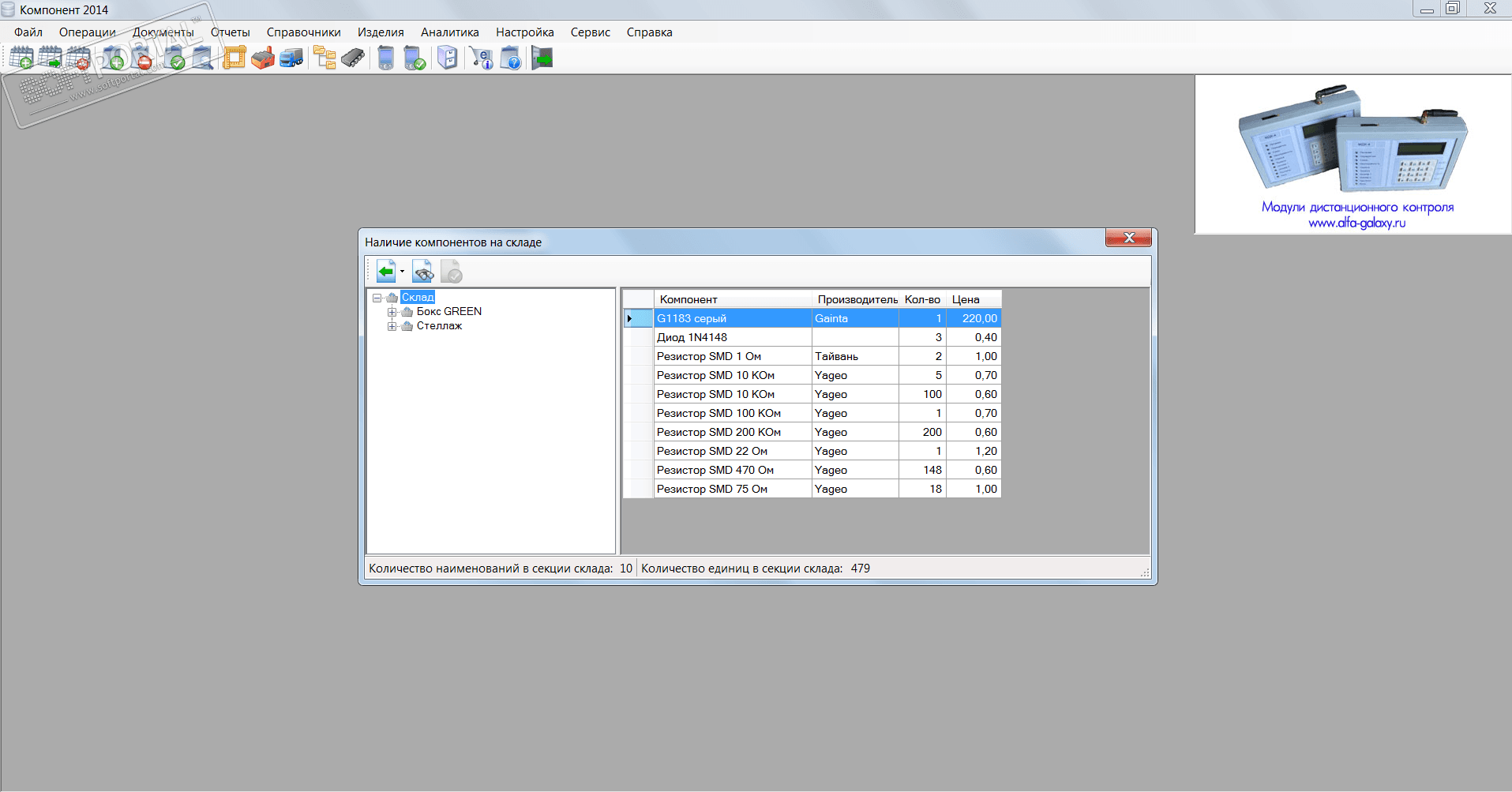Click the 1,20 price cell
This screenshot has height=792, width=1512.
tap(974, 451)
